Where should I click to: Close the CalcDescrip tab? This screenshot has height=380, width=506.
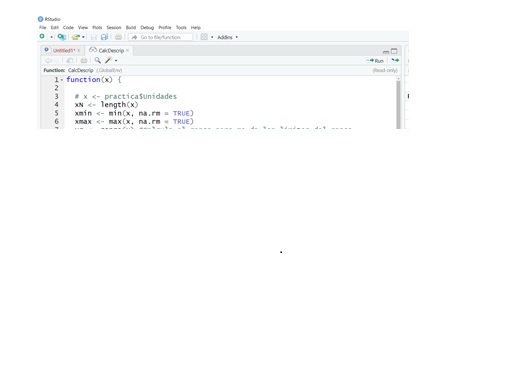(127, 50)
